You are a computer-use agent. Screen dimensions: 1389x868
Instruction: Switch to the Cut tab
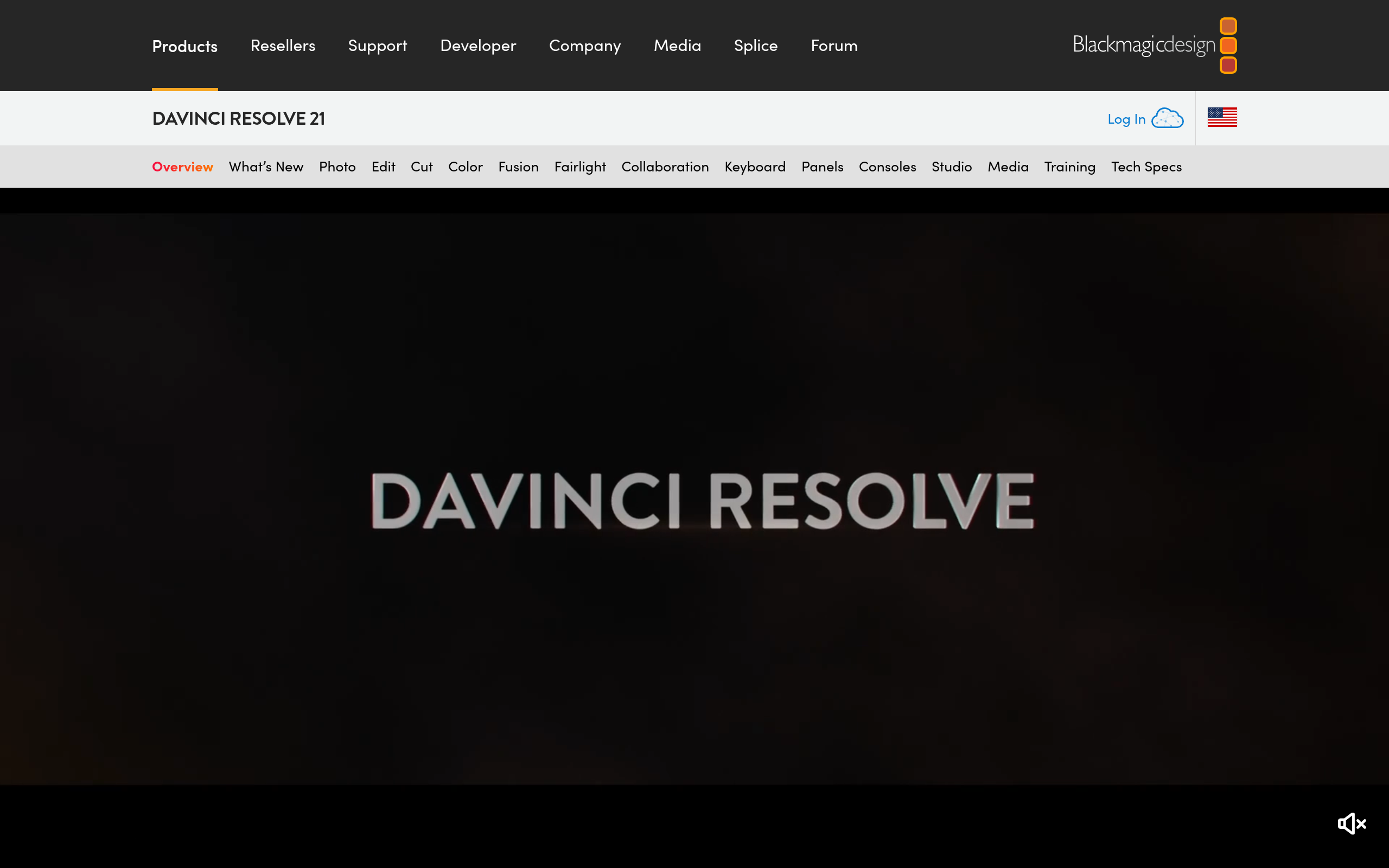click(422, 167)
